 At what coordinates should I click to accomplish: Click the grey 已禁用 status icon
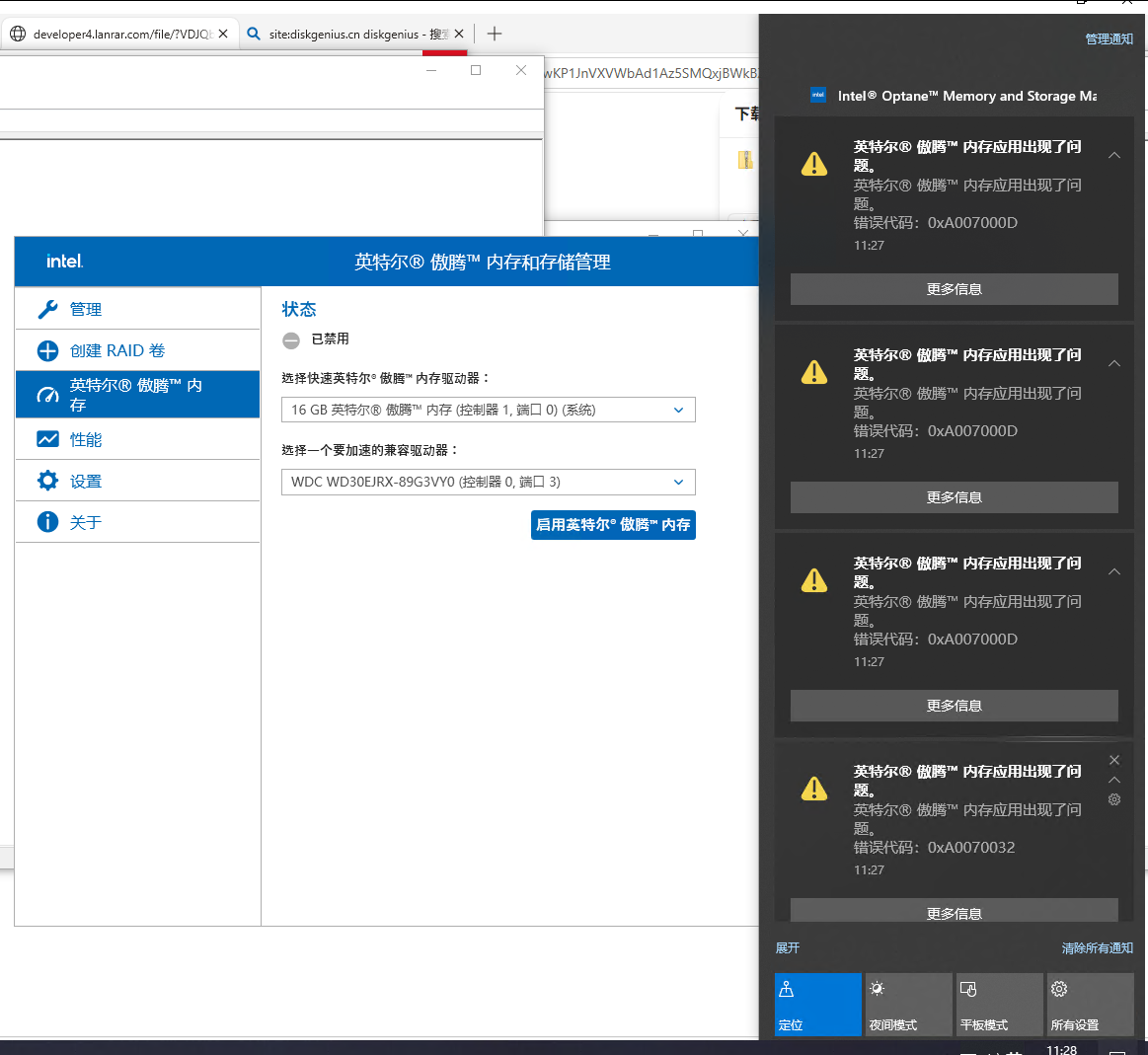(x=291, y=340)
